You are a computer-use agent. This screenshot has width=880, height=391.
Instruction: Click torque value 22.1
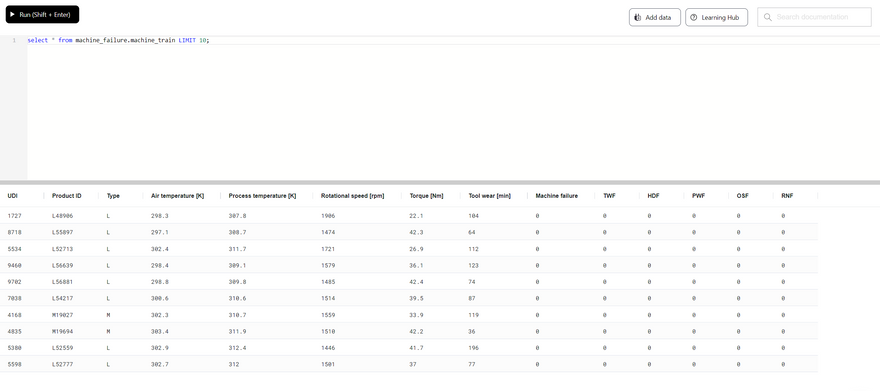pos(416,215)
